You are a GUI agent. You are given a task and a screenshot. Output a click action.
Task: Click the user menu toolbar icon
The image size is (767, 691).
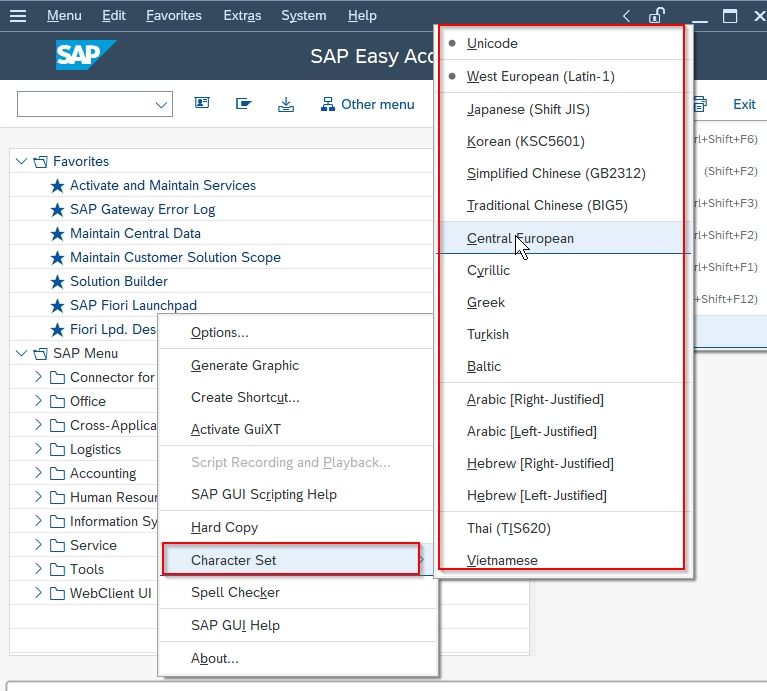pos(202,103)
